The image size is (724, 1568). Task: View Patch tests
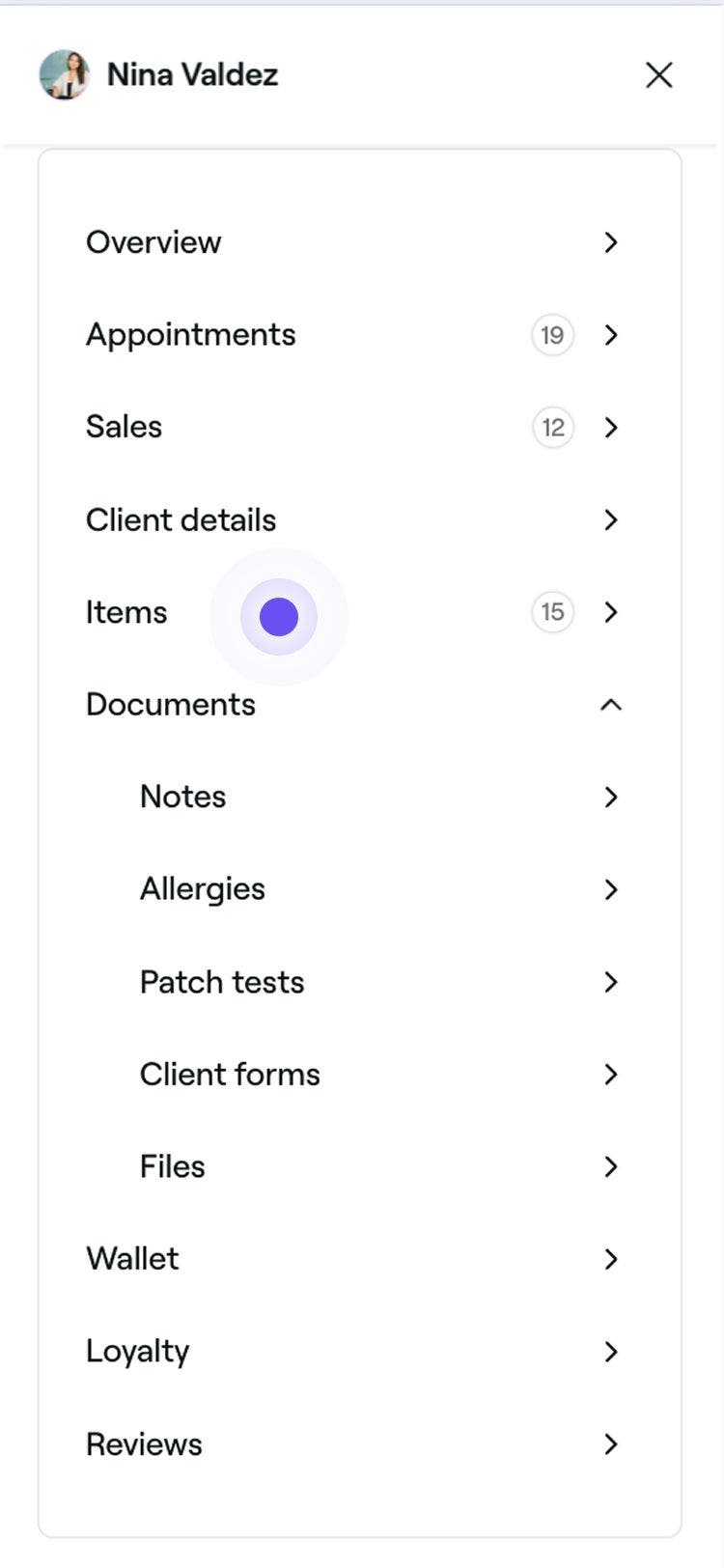(x=222, y=982)
